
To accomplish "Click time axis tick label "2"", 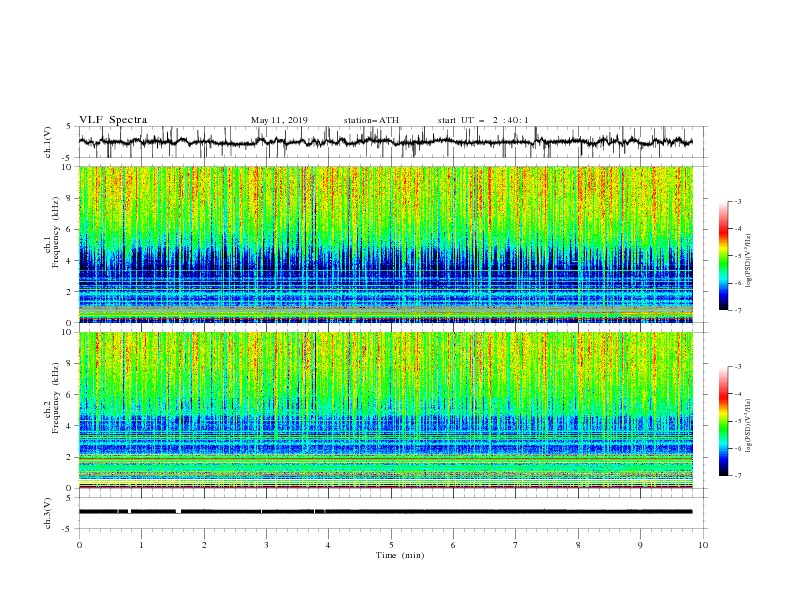I will click(204, 545).
